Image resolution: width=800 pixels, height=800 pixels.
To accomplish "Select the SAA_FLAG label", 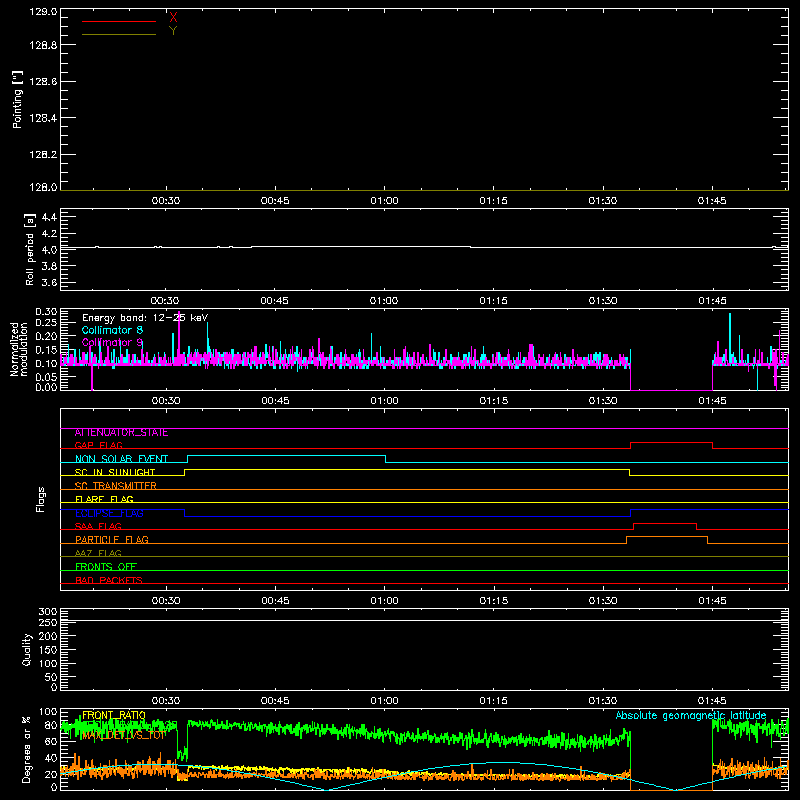I will (98, 527).
